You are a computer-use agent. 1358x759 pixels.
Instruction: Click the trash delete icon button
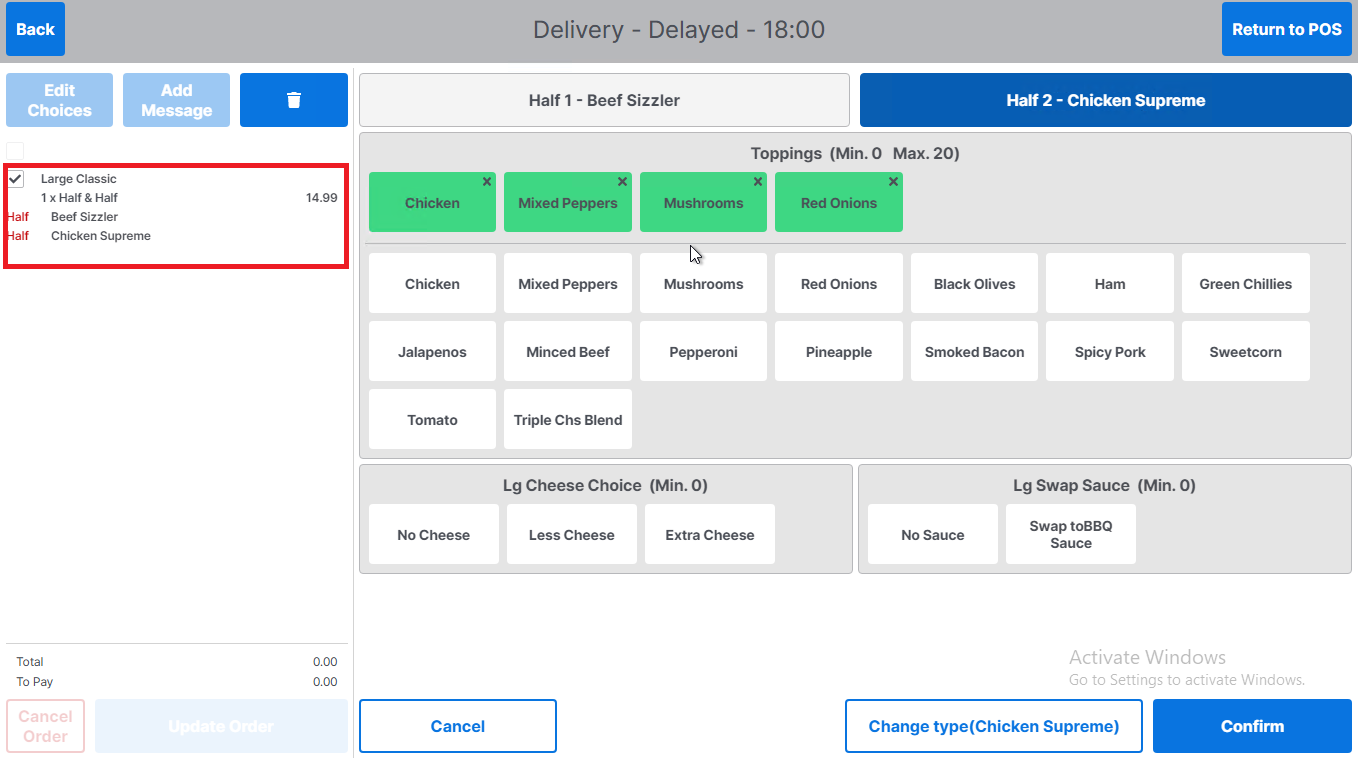[293, 100]
